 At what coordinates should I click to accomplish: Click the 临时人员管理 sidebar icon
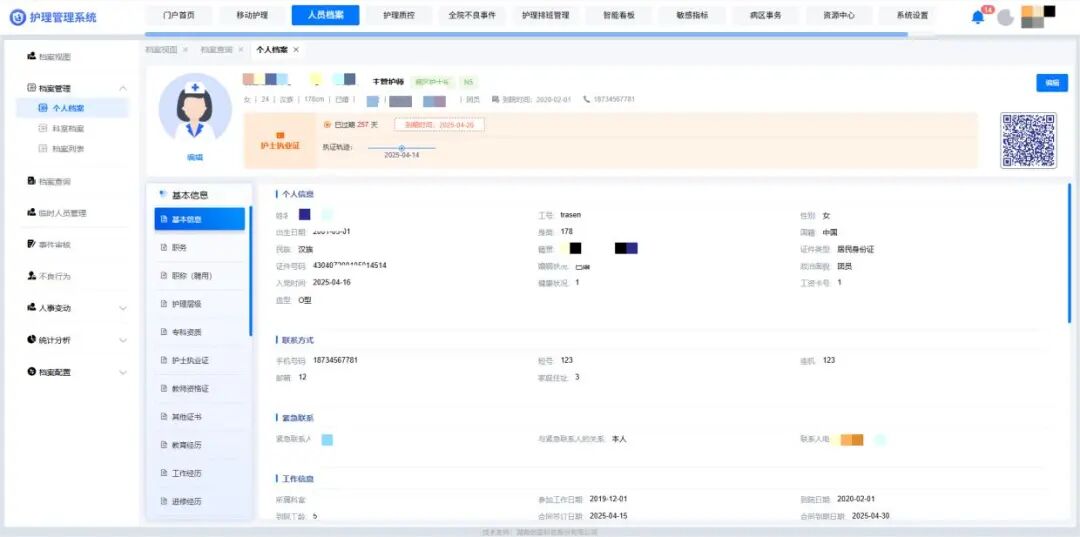click(32, 213)
